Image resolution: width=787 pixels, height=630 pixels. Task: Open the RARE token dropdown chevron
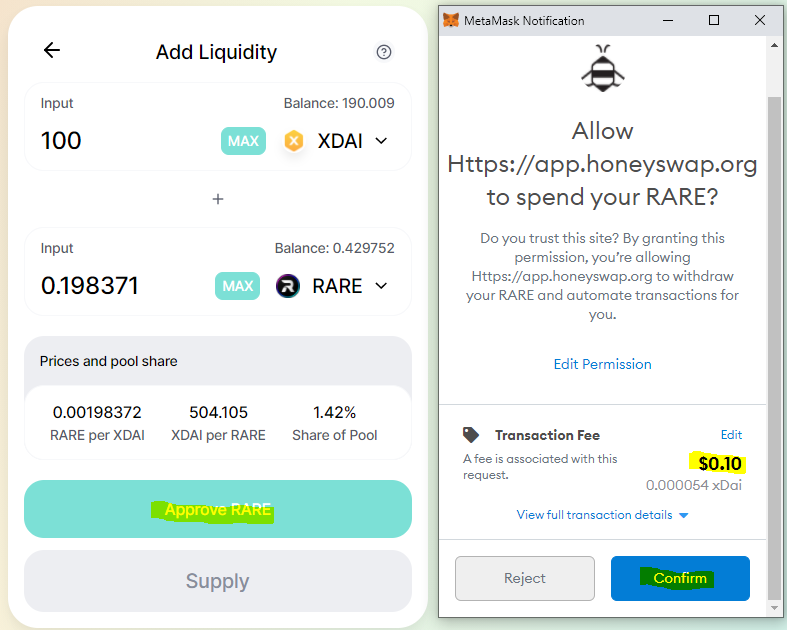point(381,286)
